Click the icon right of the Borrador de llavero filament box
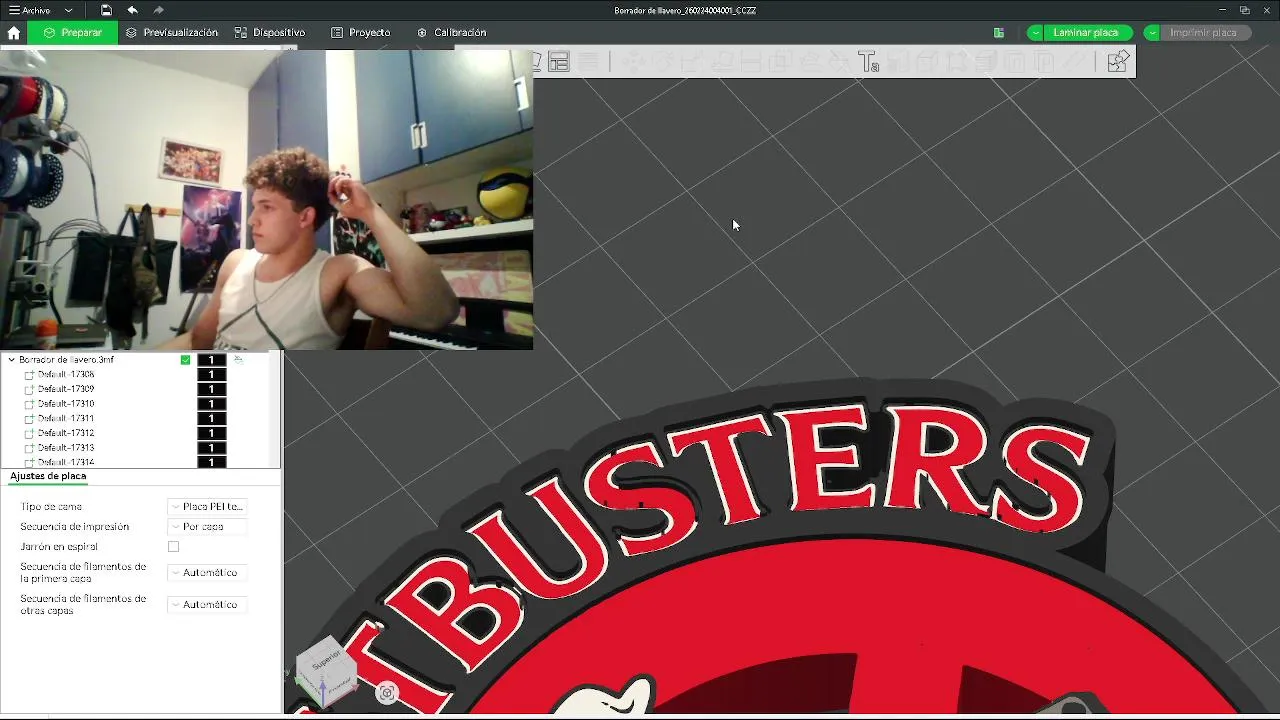The height and width of the screenshot is (720, 1280). coord(238,359)
